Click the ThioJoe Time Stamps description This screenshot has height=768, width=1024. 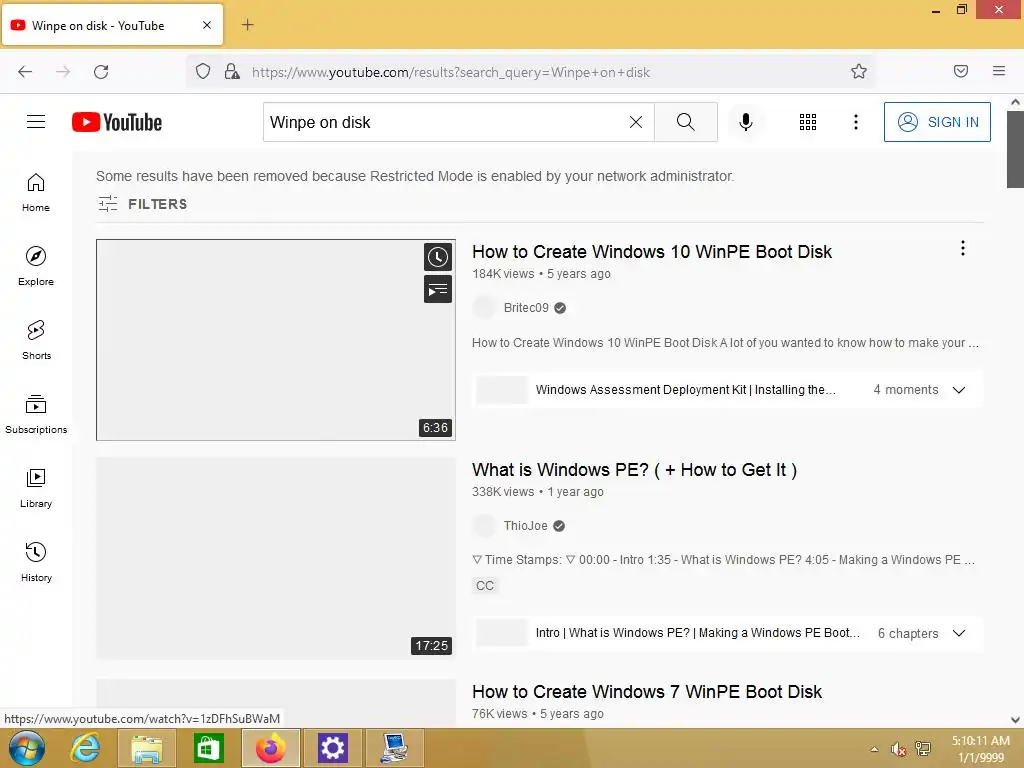pos(723,560)
